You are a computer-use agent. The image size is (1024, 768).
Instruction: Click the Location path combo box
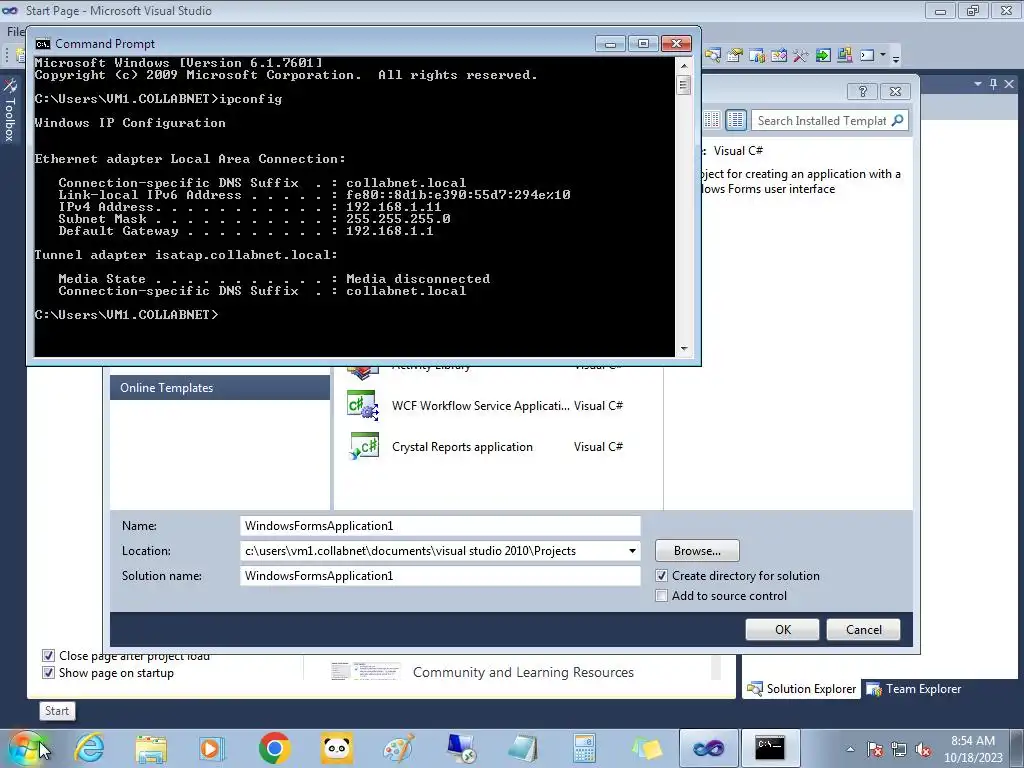pyautogui.click(x=440, y=551)
